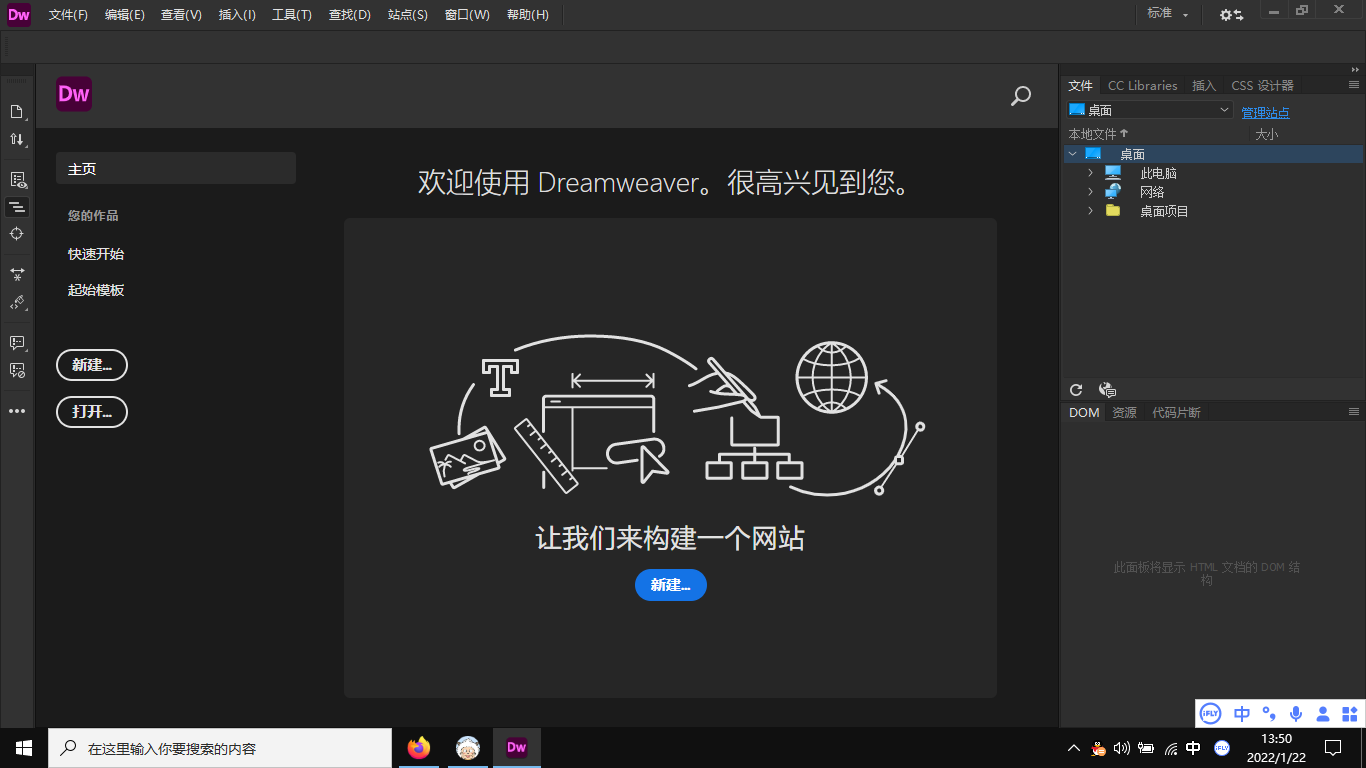Switch to the CSS 设计器 tab

pyautogui.click(x=1262, y=86)
